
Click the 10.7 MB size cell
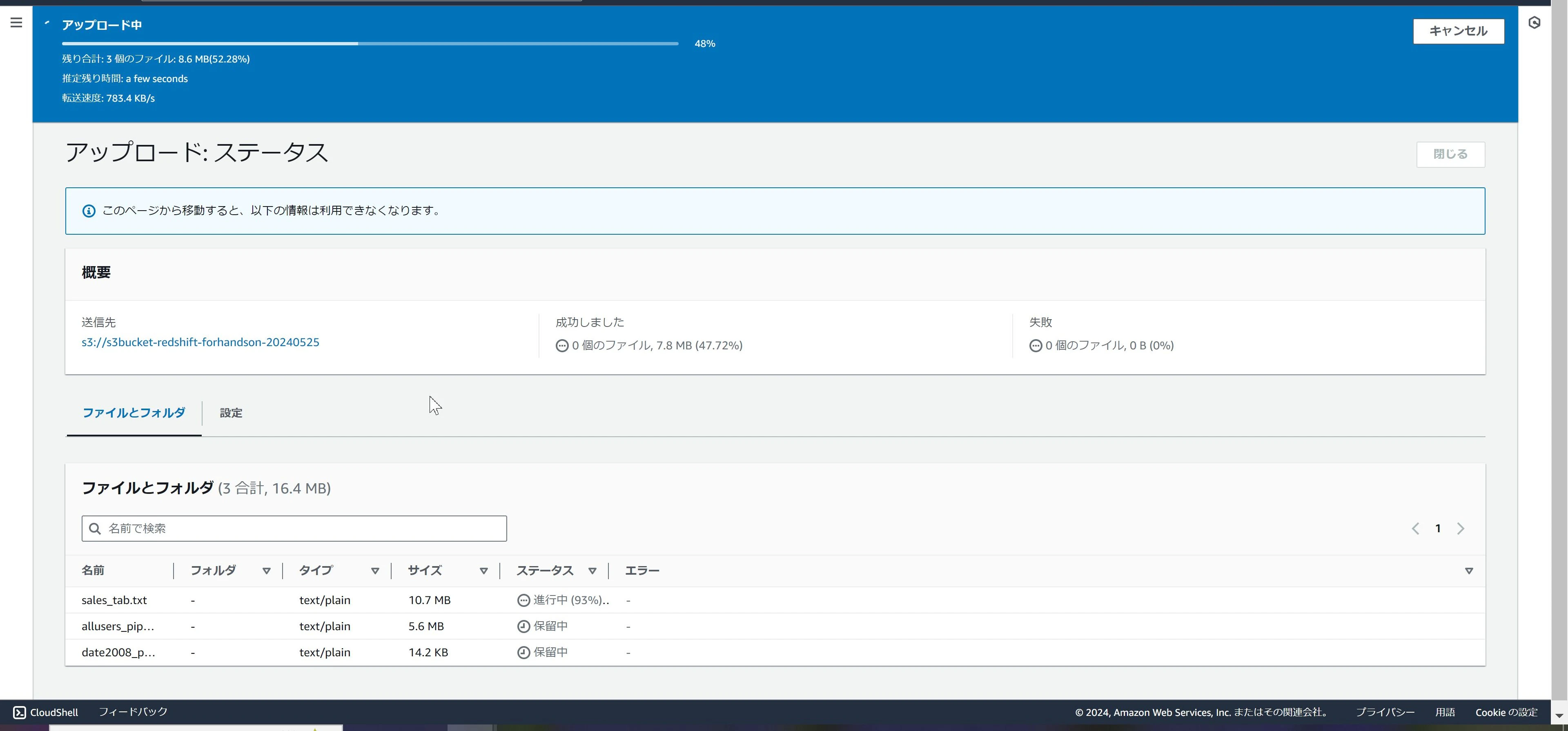tap(430, 600)
